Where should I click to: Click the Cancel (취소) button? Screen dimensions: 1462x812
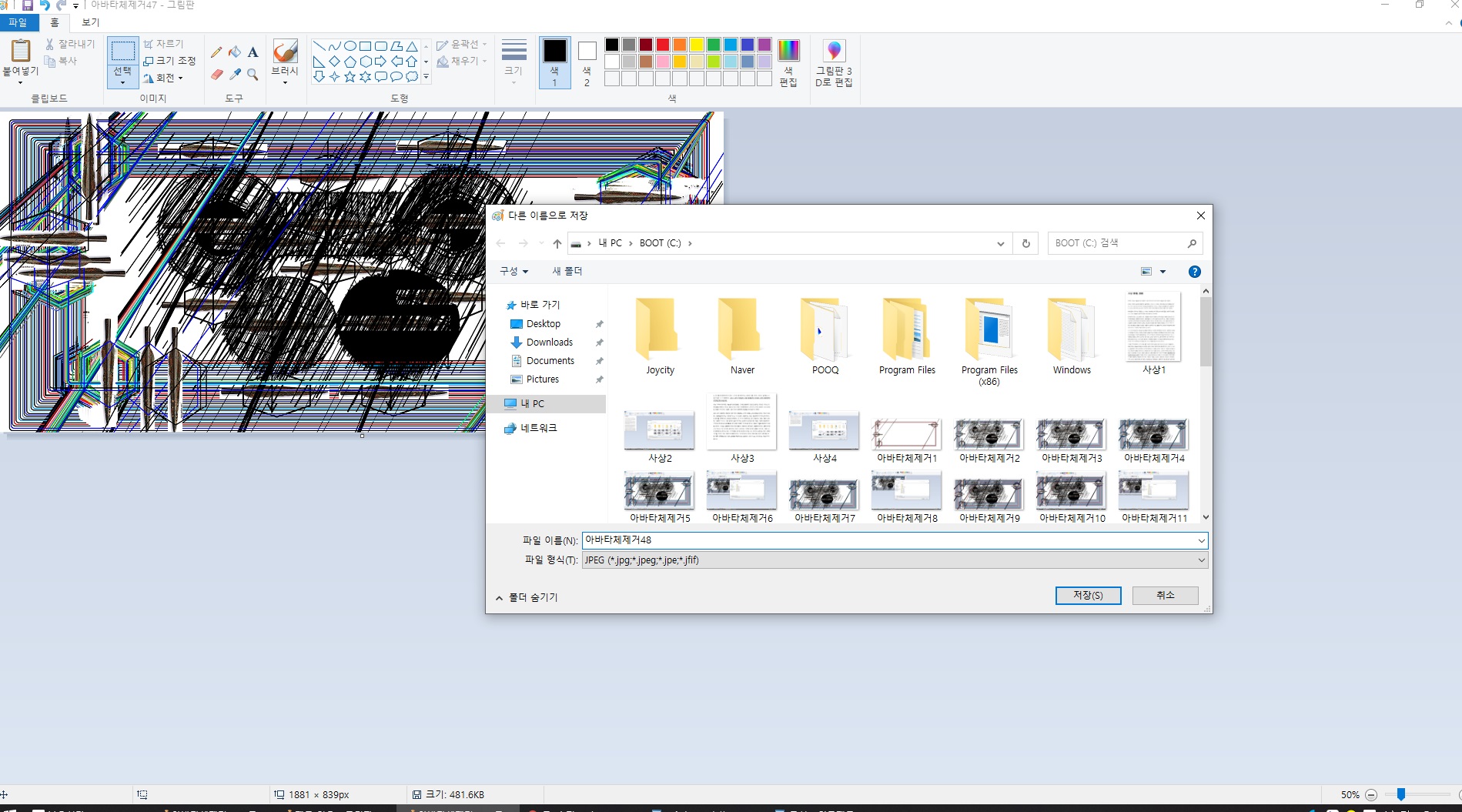(x=1165, y=595)
